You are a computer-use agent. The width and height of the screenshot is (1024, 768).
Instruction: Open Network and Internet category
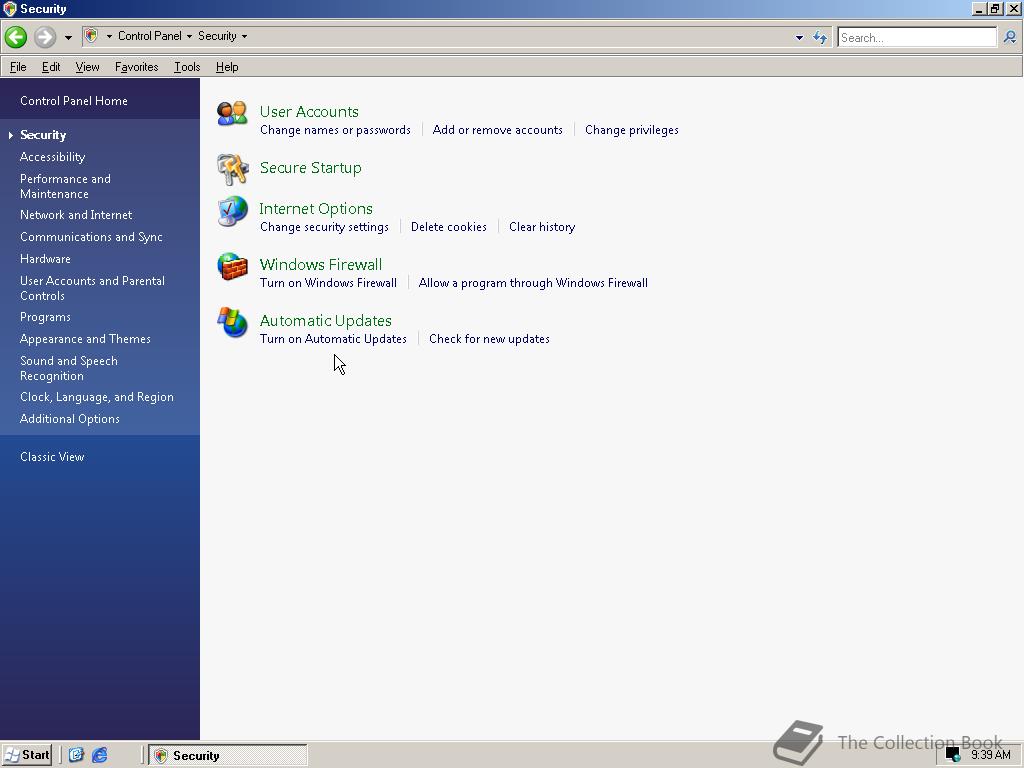[x=76, y=215]
